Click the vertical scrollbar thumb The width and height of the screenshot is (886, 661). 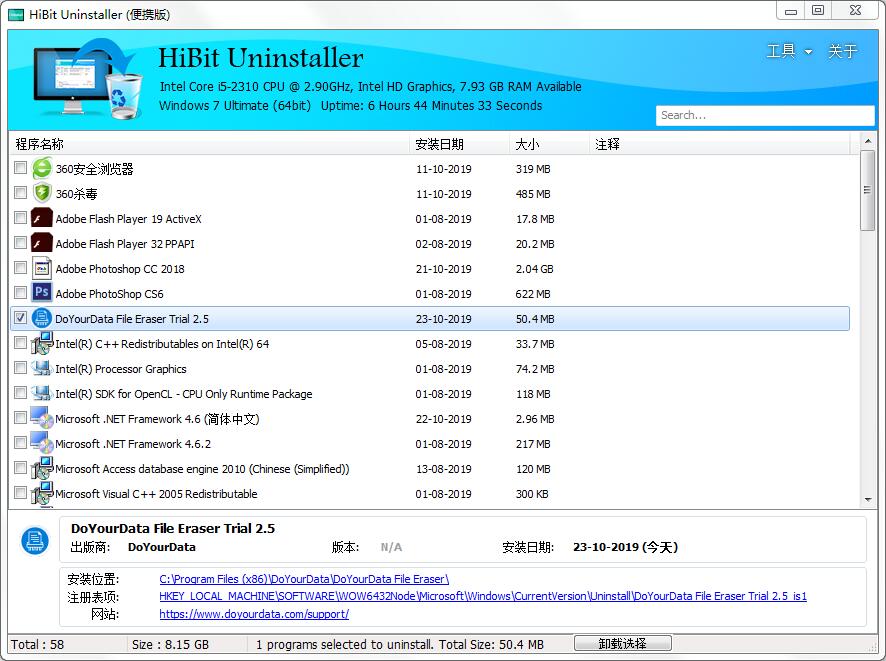(x=868, y=190)
